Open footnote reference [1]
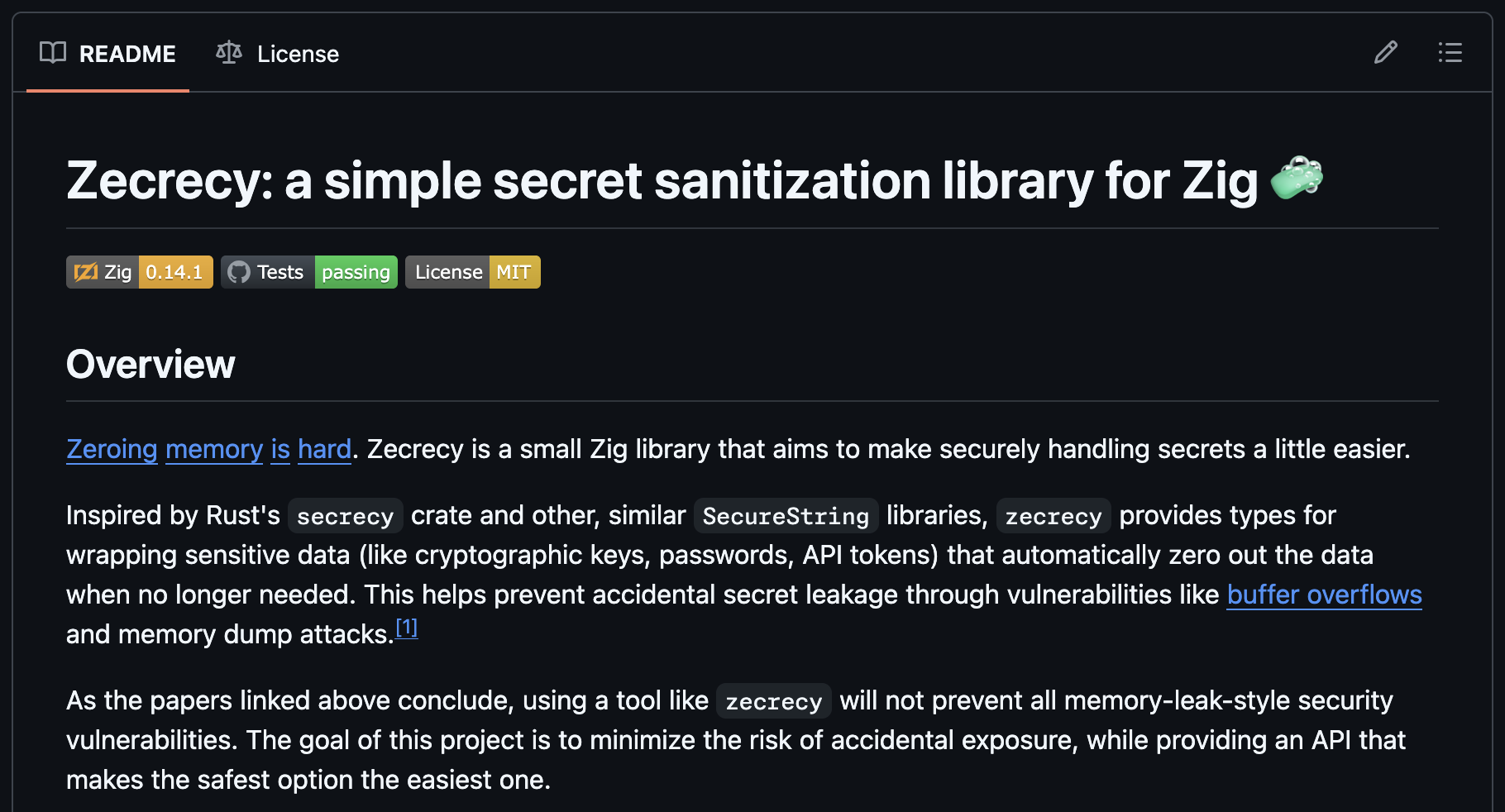The image size is (1505, 812). (406, 628)
